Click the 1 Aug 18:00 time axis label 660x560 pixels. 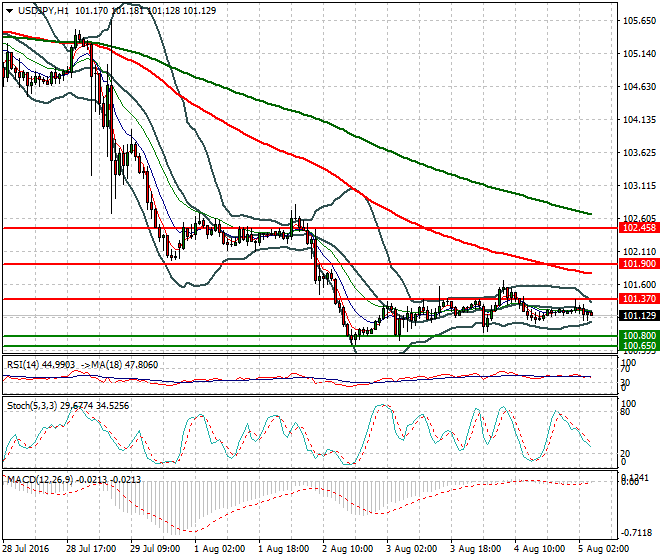(x=283, y=549)
